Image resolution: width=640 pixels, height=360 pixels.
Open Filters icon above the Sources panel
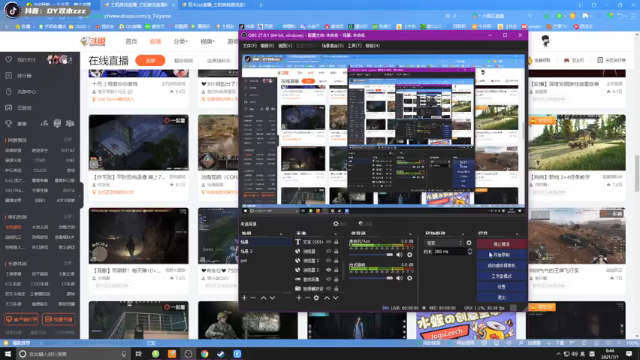pos(361,224)
